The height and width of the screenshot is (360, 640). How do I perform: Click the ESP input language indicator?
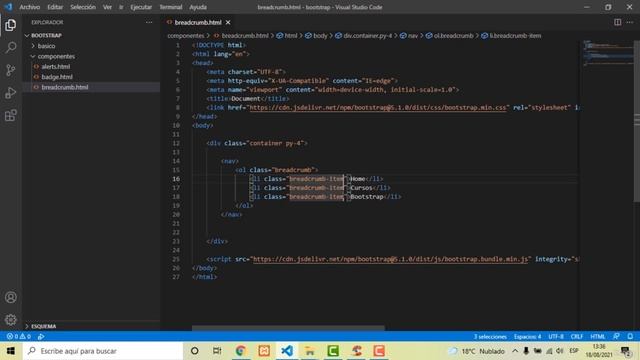coord(574,351)
